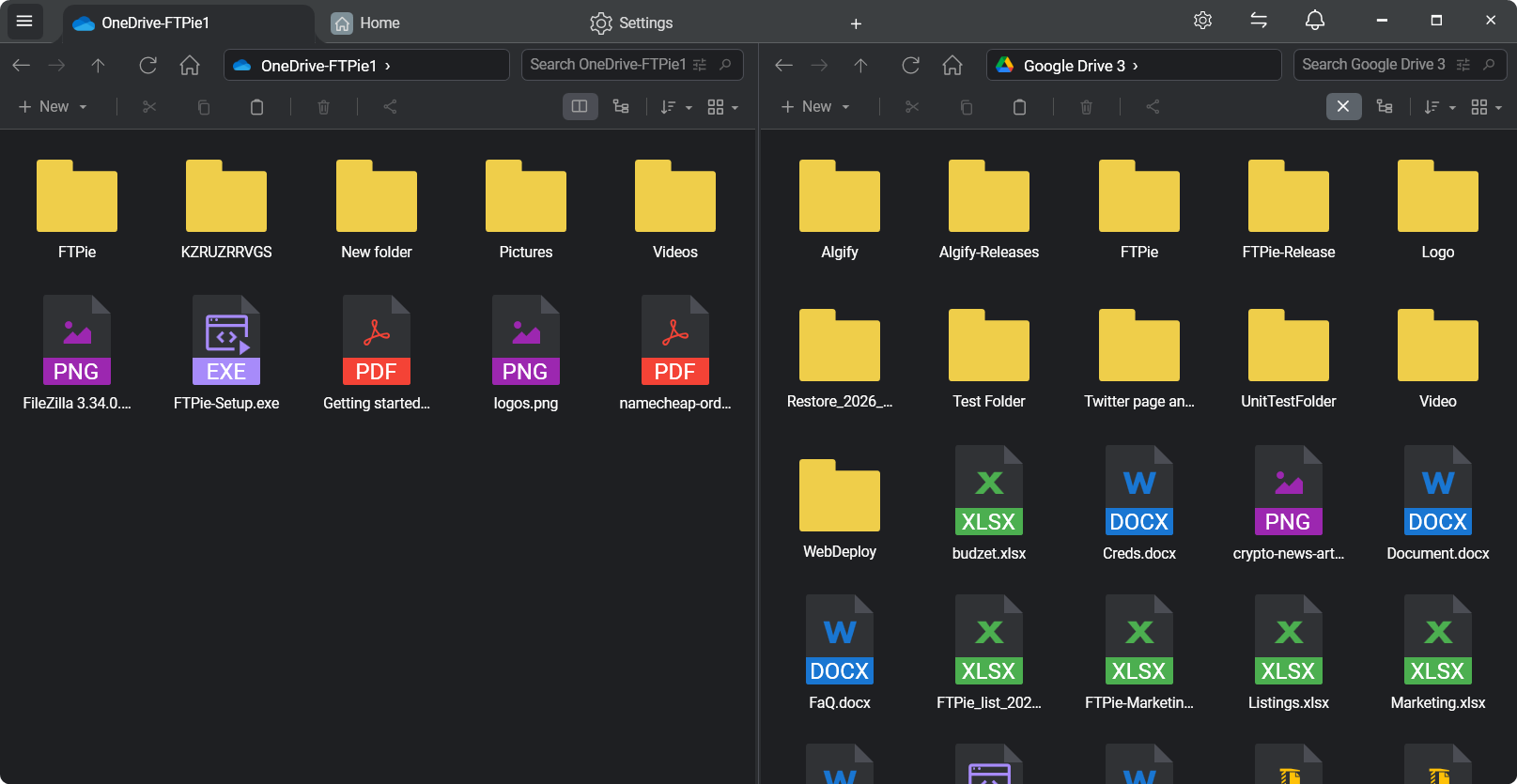Click the Google Drive 3 breadcrumb
Screen dimensions: 1517x784
coord(1074,66)
